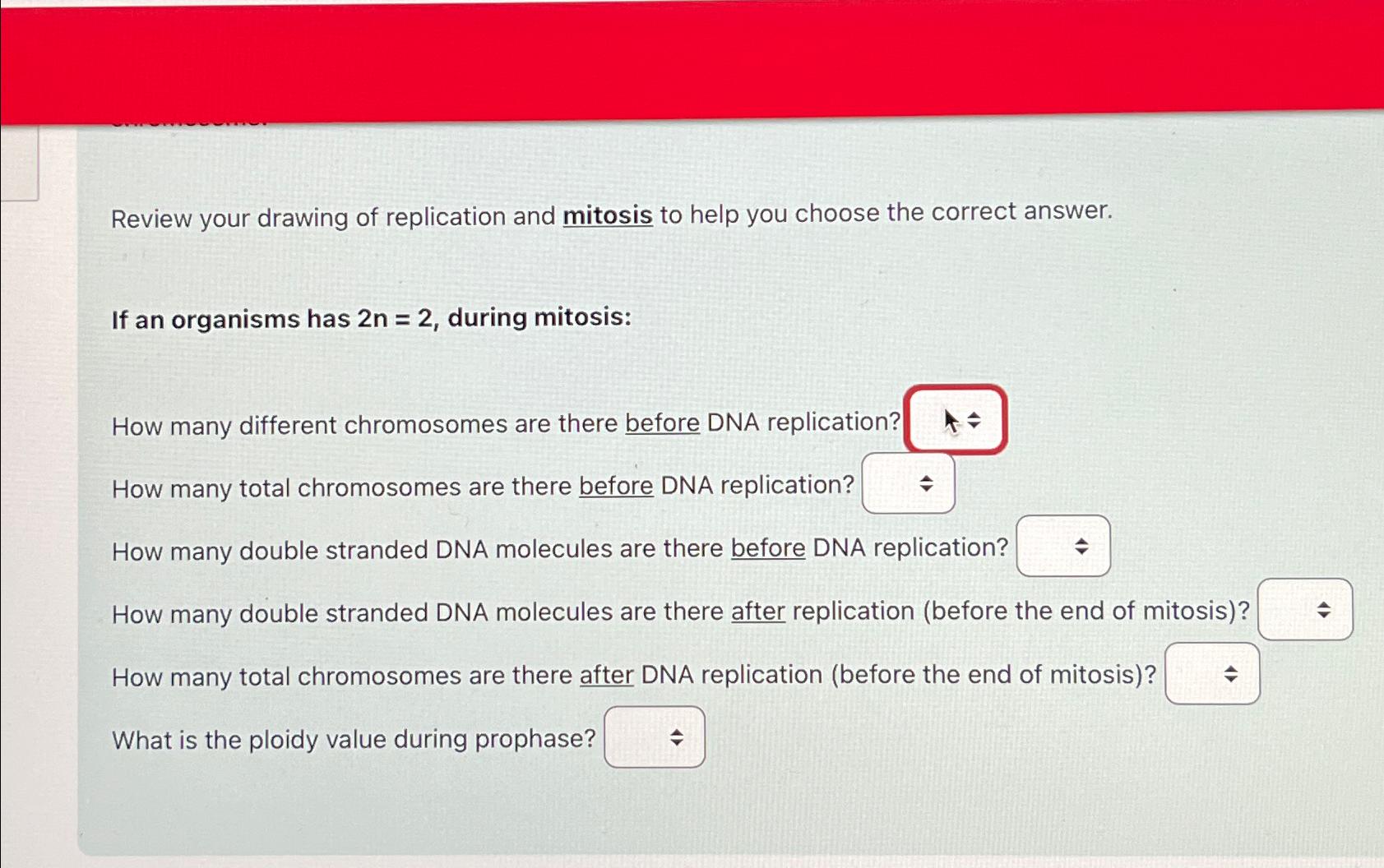Open the total chromosomes after replication dropdown
The height and width of the screenshot is (868, 1384).
[x=1211, y=674]
